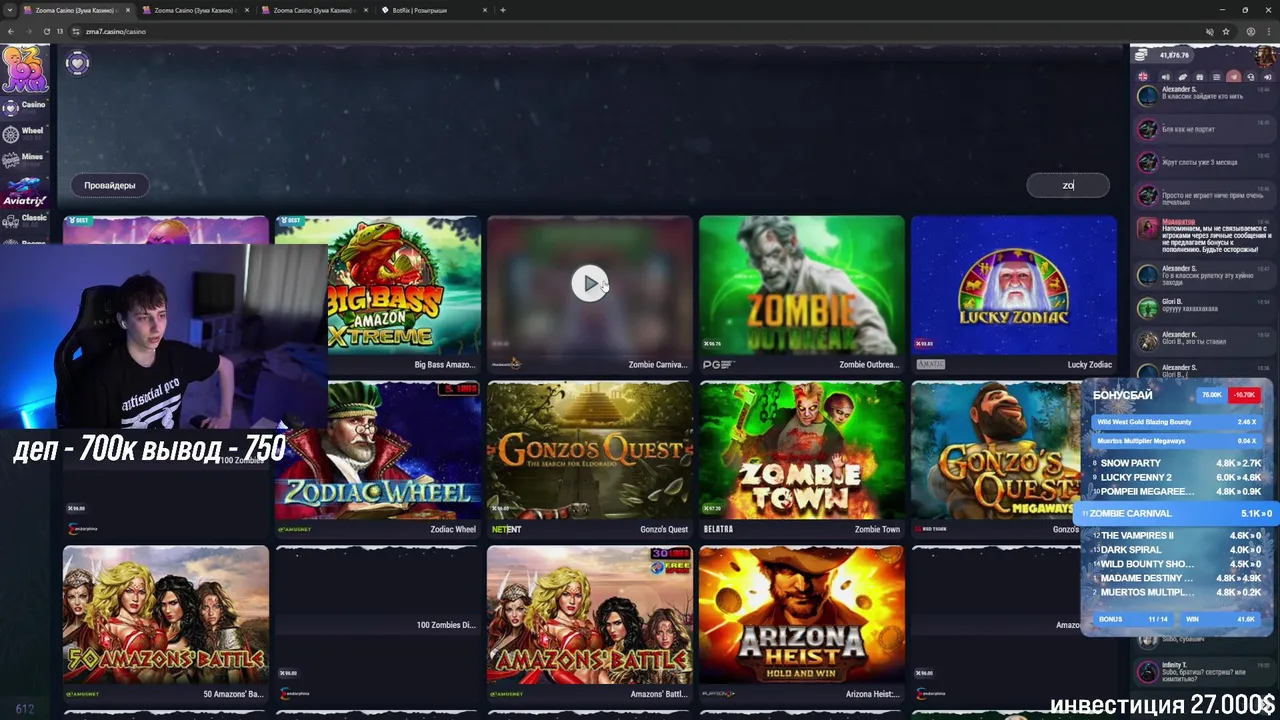Open the Aviatrix game in sidebar
The image size is (1280, 720).
pos(24,192)
